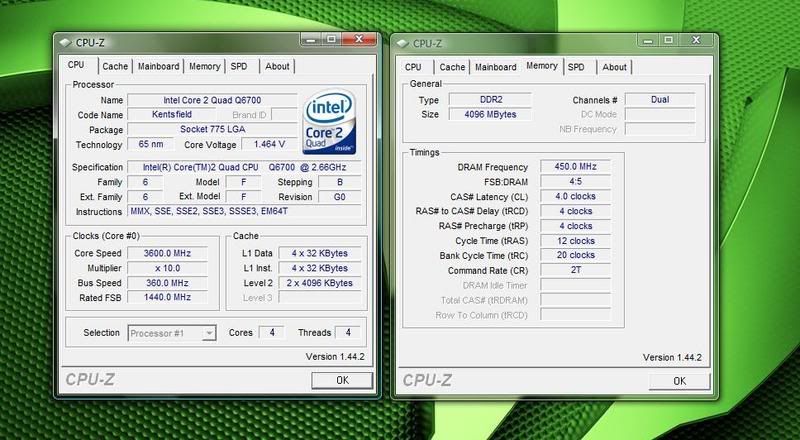Click the Multiplier value x 10.0
The image size is (800, 440).
coord(167,268)
